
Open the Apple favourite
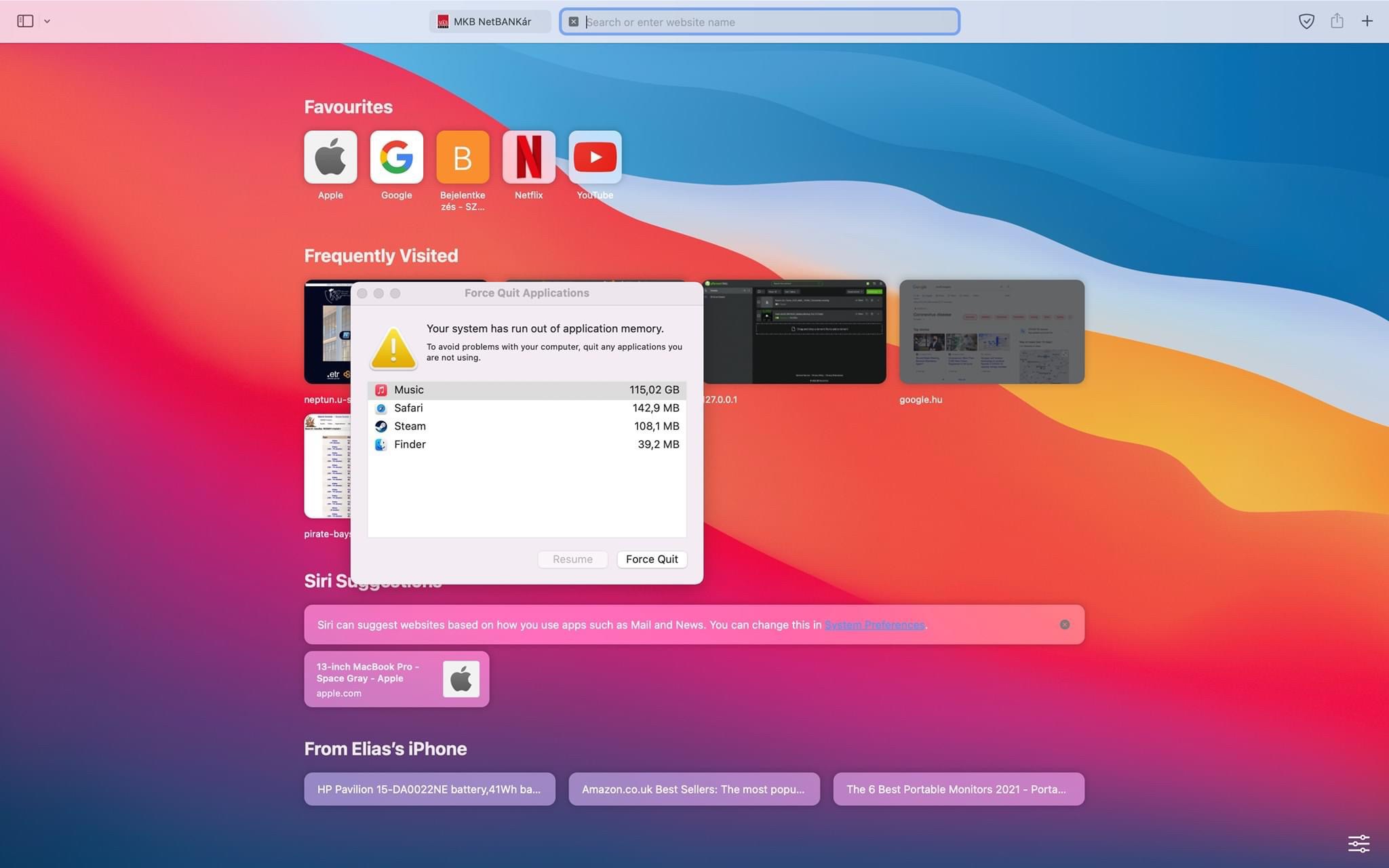[x=330, y=157]
